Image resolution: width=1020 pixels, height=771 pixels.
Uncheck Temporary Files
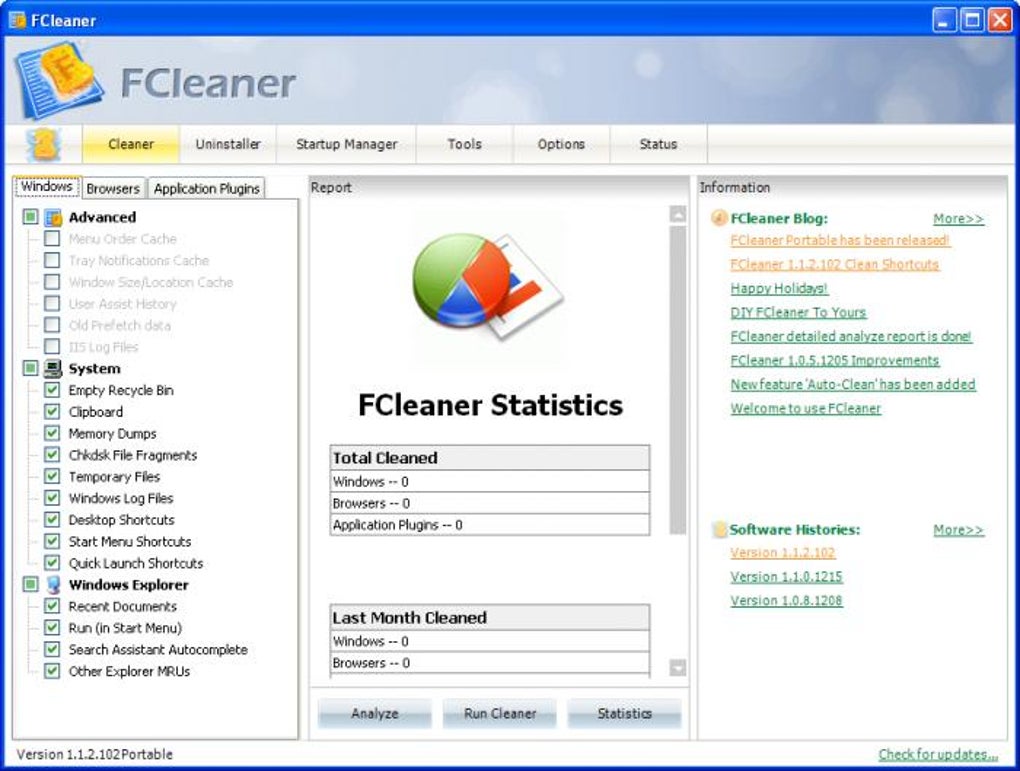pos(52,476)
